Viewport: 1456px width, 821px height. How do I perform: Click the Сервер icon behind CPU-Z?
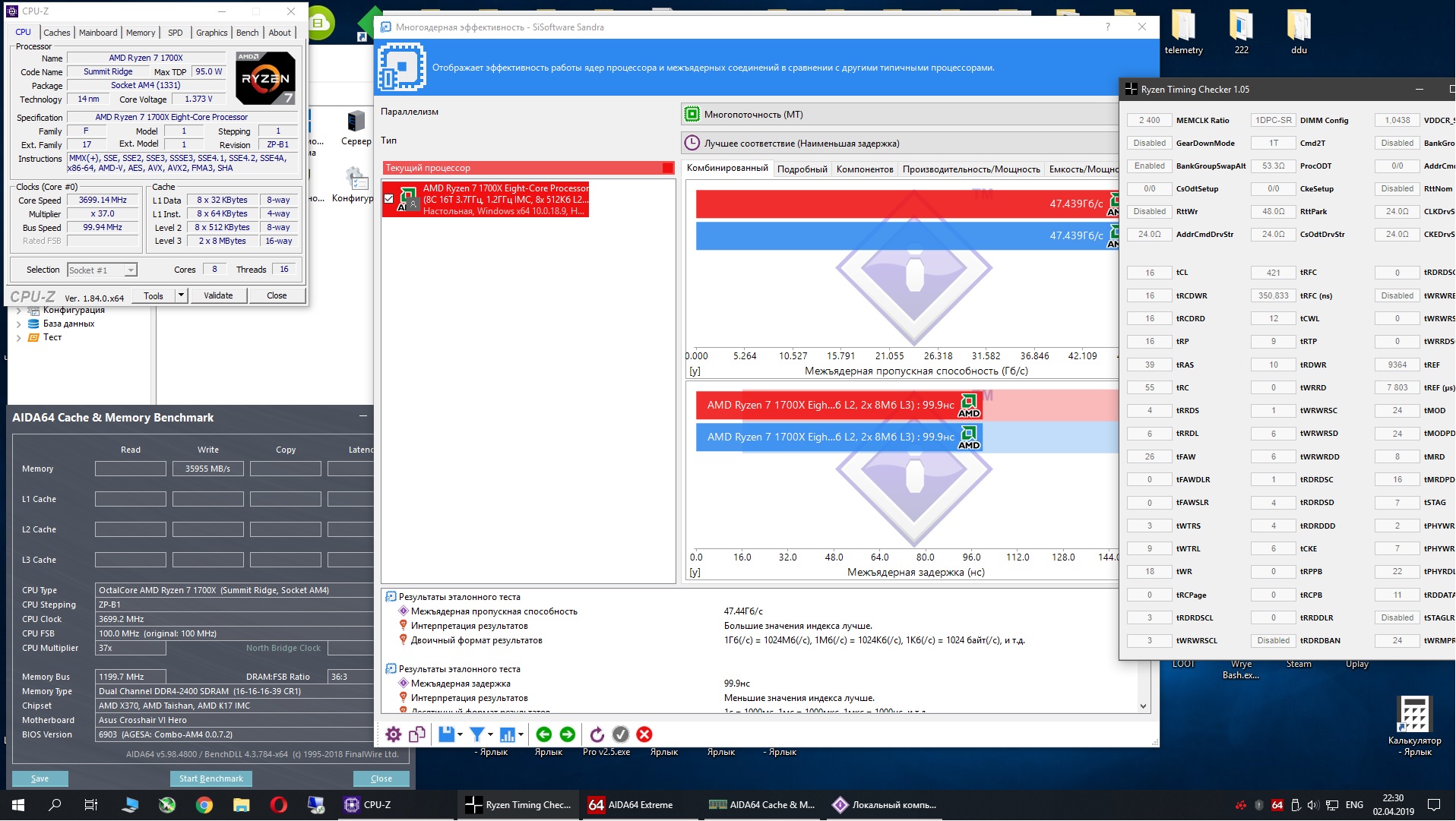point(356,128)
